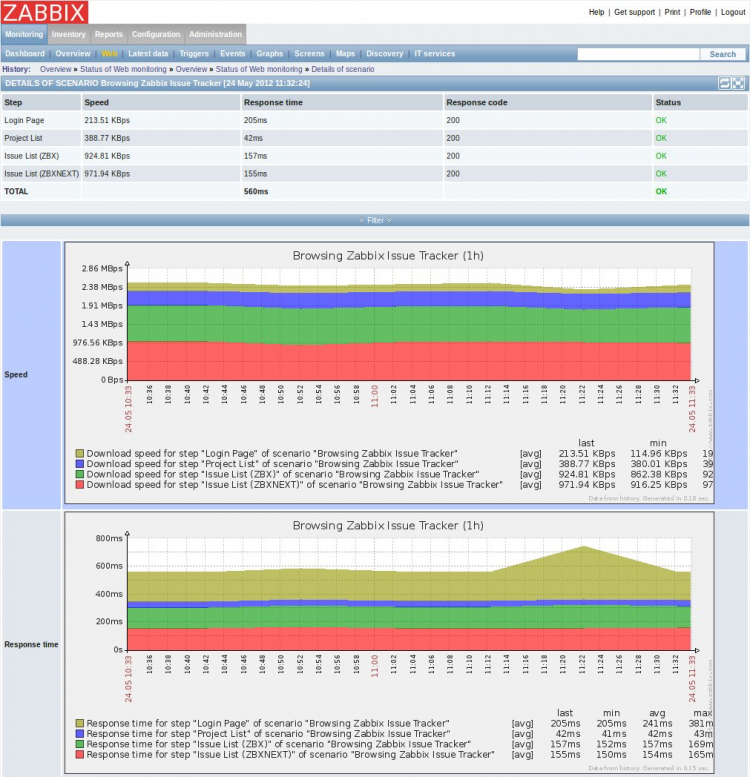Viewport: 750px width, 777px height.
Task: Click into the search input field
Action: [637, 54]
